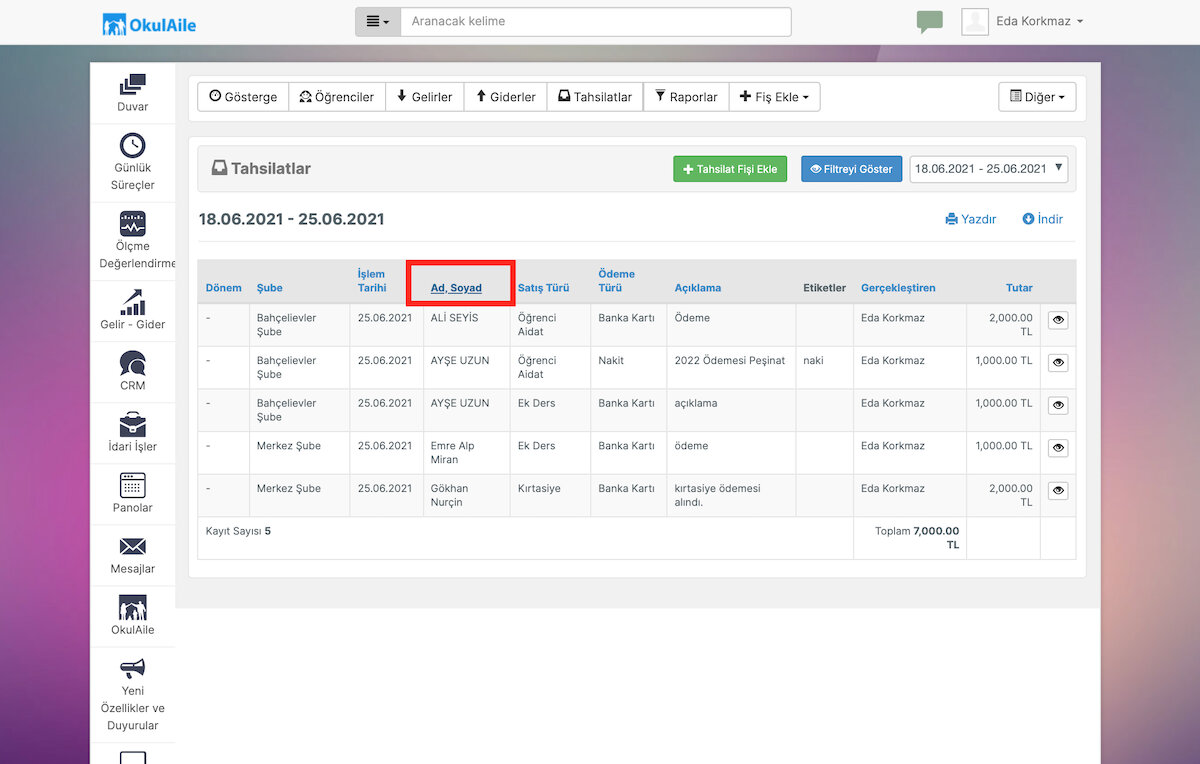
Task: Switch to Öğrenciler tab
Action: (337, 97)
